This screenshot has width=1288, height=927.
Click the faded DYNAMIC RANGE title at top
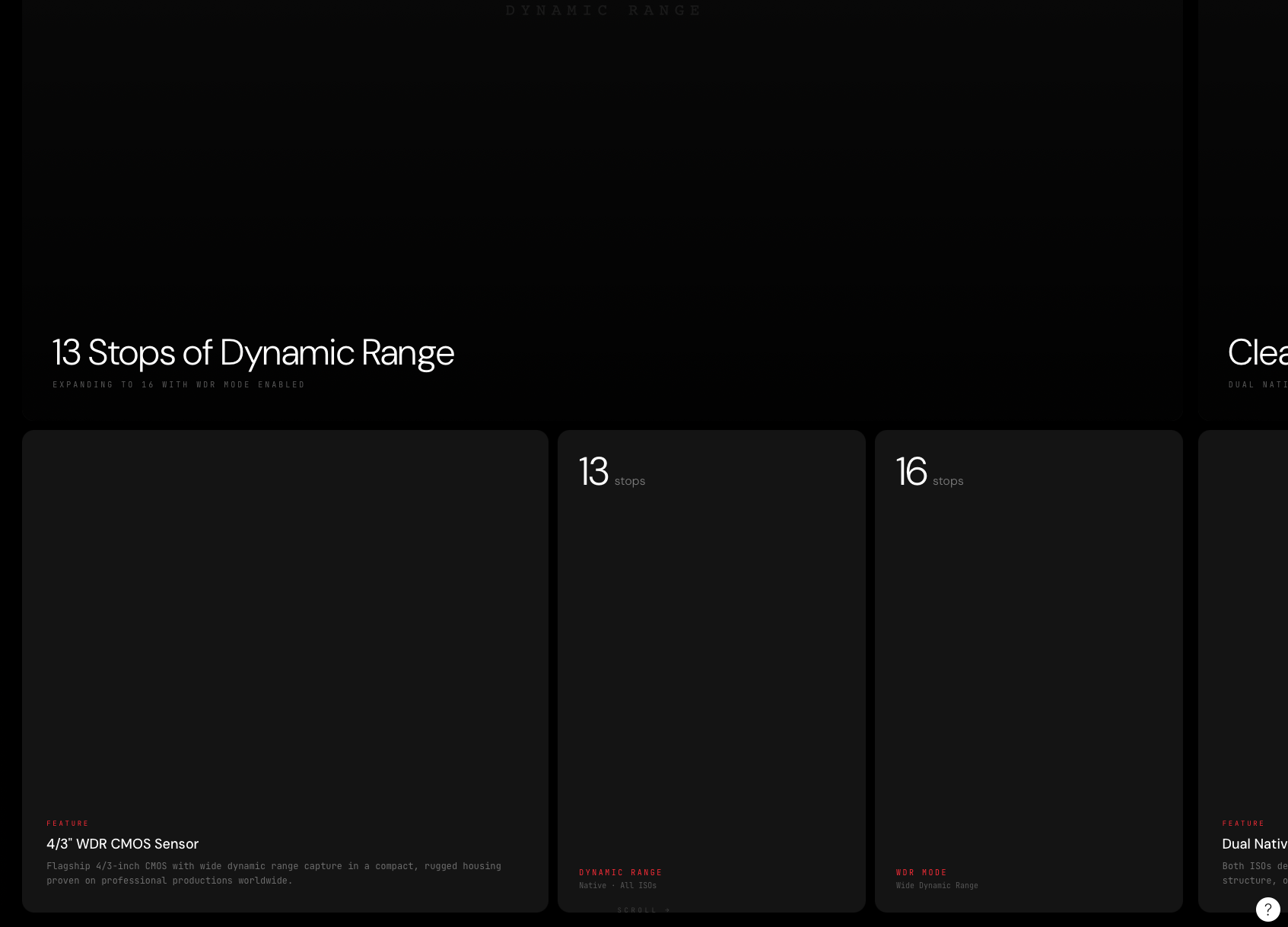click(603, 10)
